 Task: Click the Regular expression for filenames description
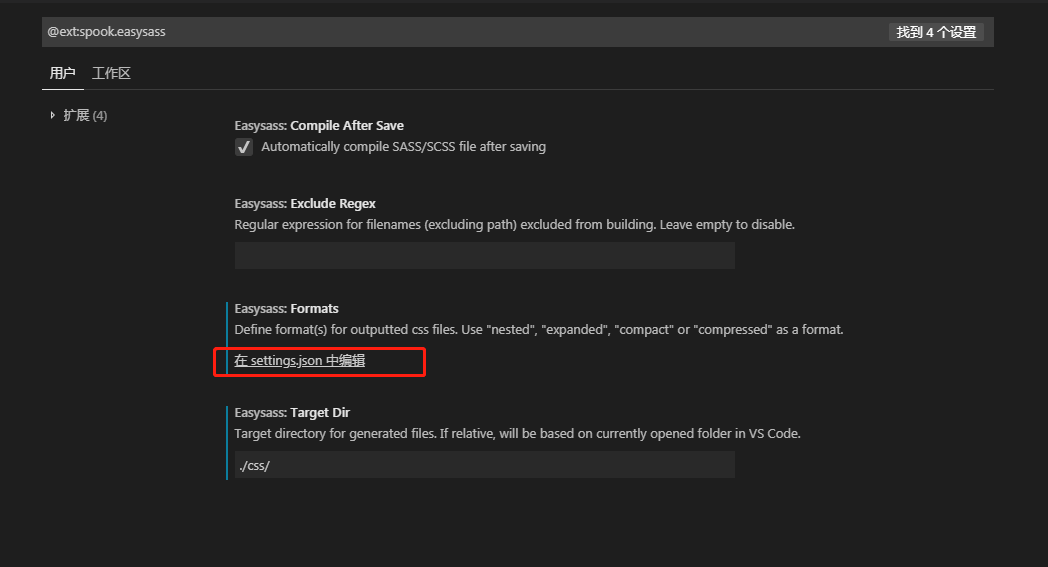pyautogui.click(x=515, y=225)
